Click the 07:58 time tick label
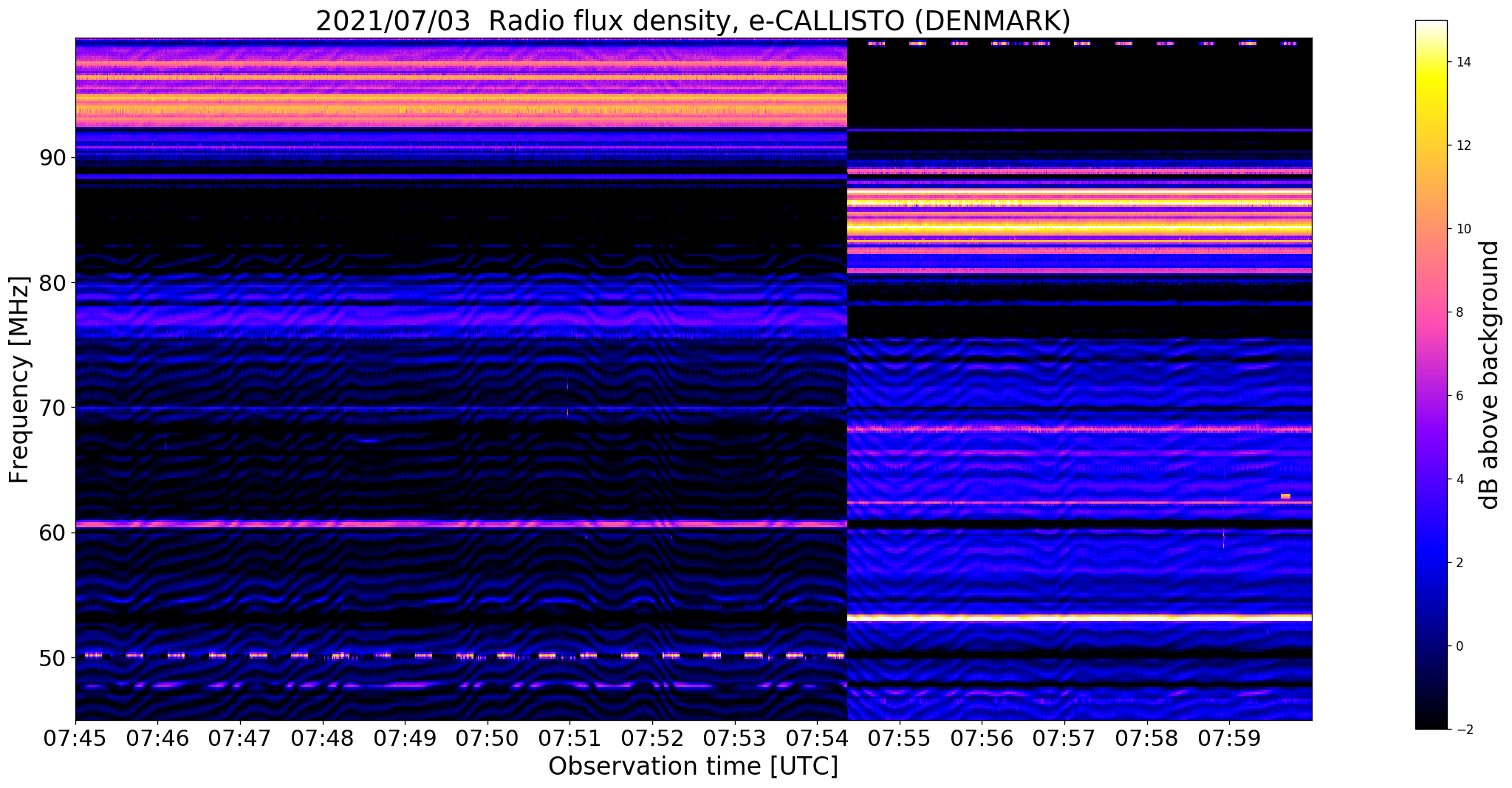The width and height of the screenshot is (1512, 788). click(x=1146, y=738)
